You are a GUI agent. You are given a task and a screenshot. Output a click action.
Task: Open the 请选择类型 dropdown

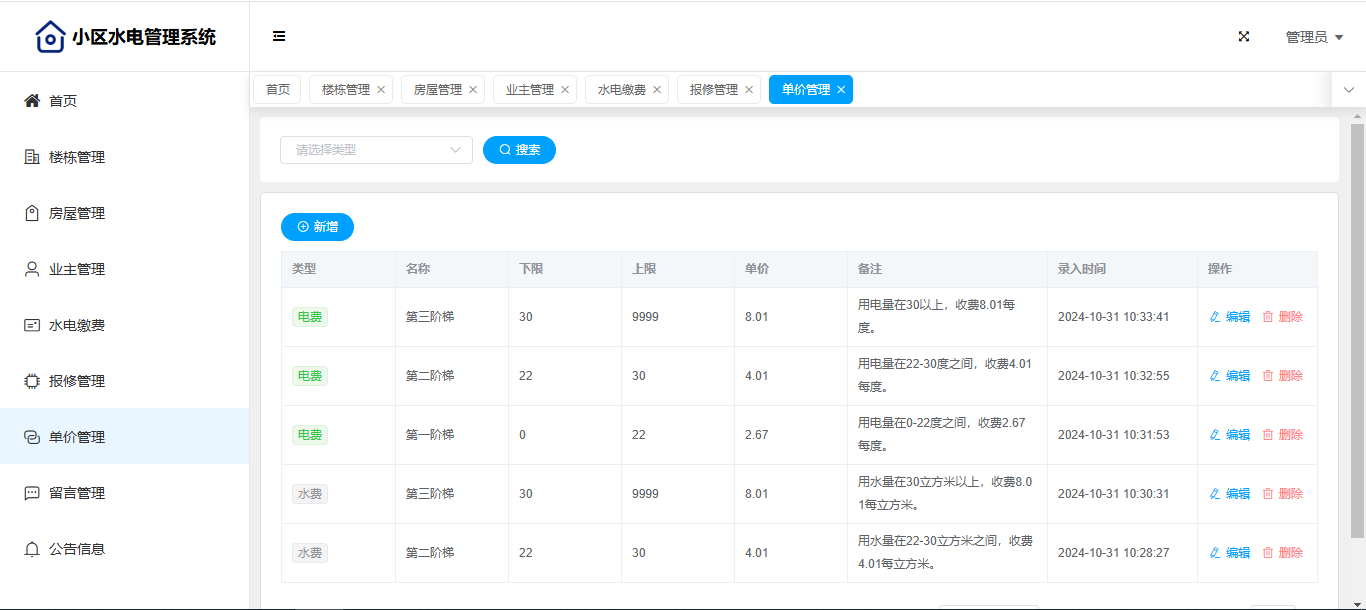click(x=376, y=150)
